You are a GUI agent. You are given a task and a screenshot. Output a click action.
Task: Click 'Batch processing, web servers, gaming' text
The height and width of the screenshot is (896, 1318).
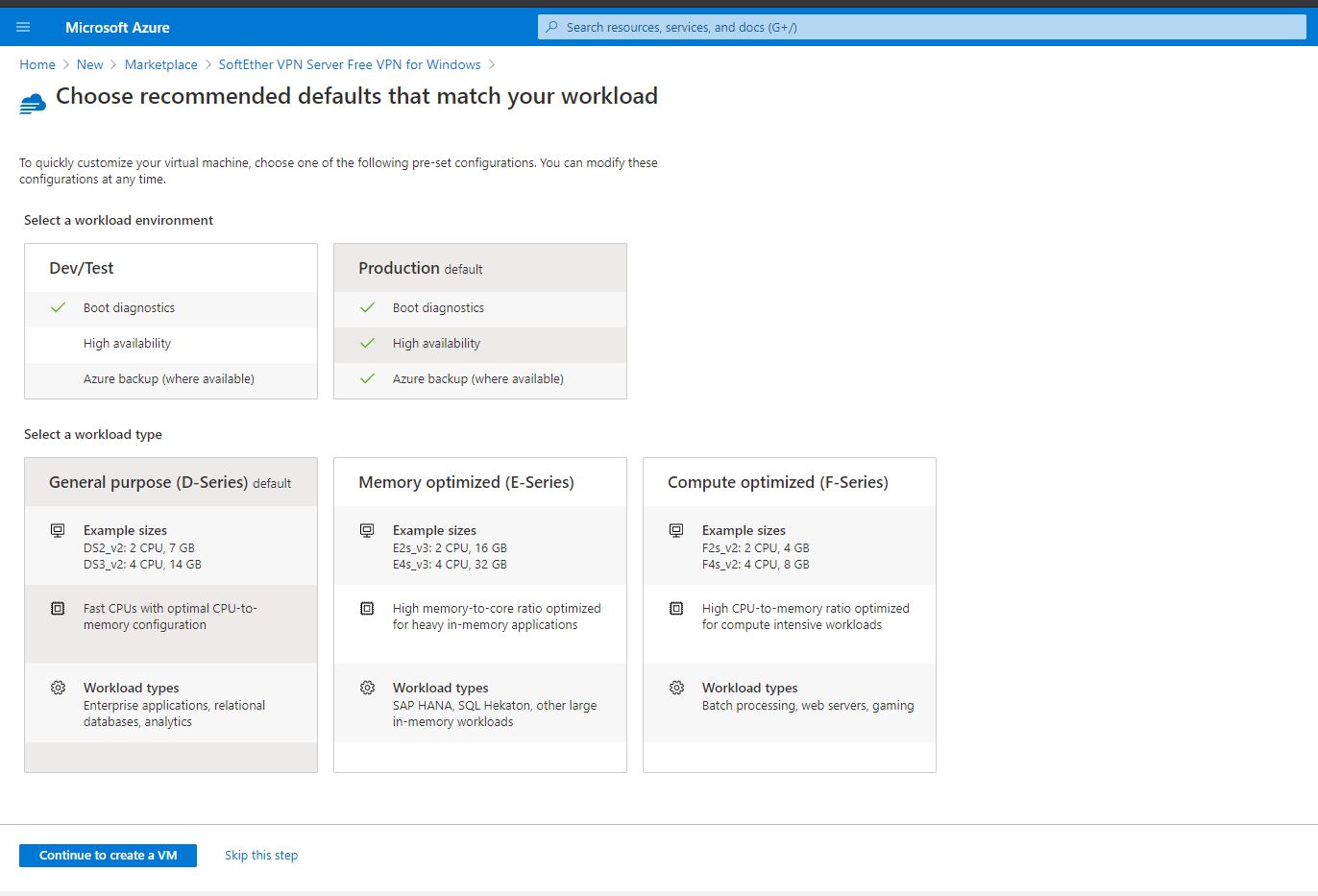(x=808, y=706)
